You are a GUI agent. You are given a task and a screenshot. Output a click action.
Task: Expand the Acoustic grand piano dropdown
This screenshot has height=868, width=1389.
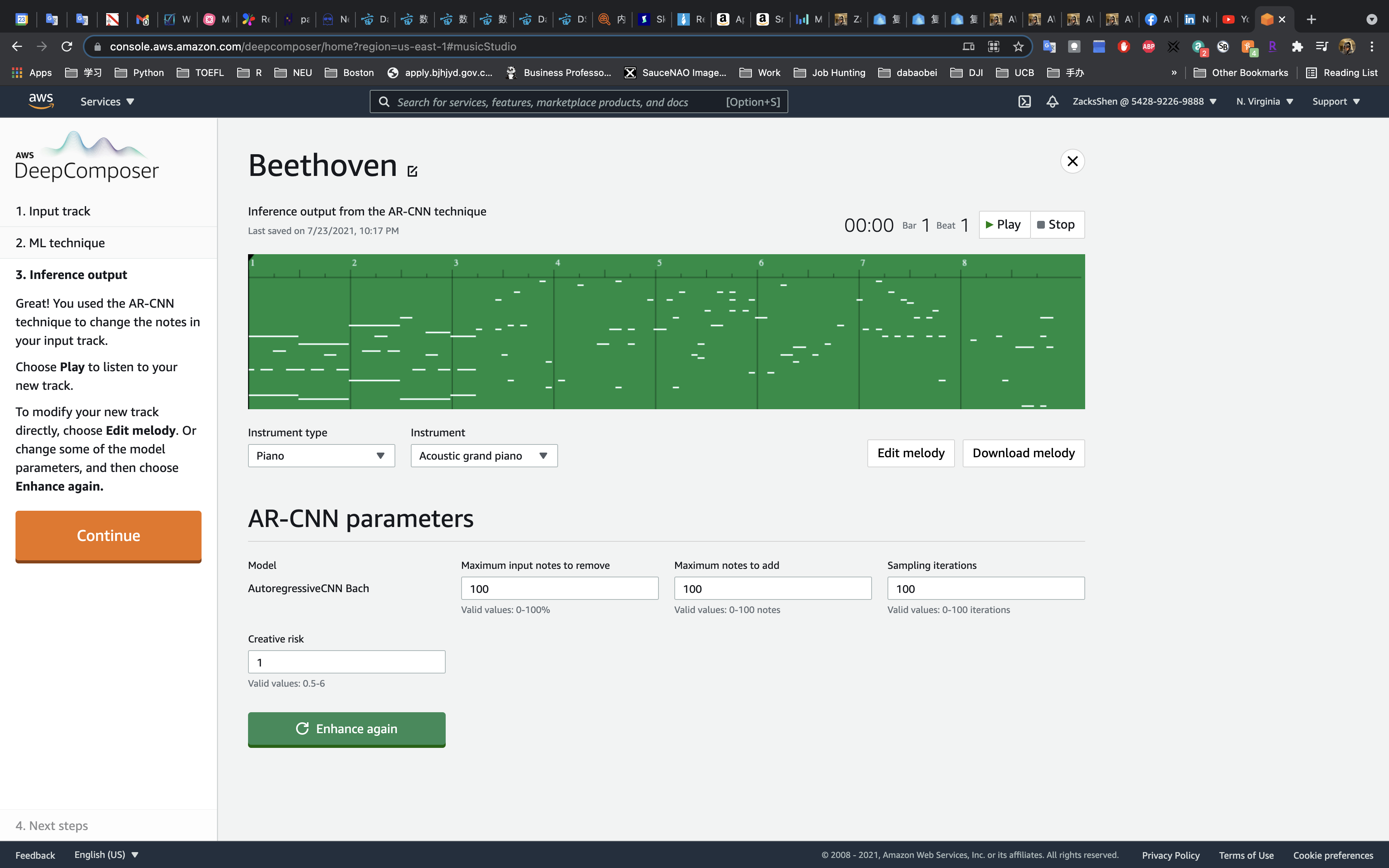[483, 456]
